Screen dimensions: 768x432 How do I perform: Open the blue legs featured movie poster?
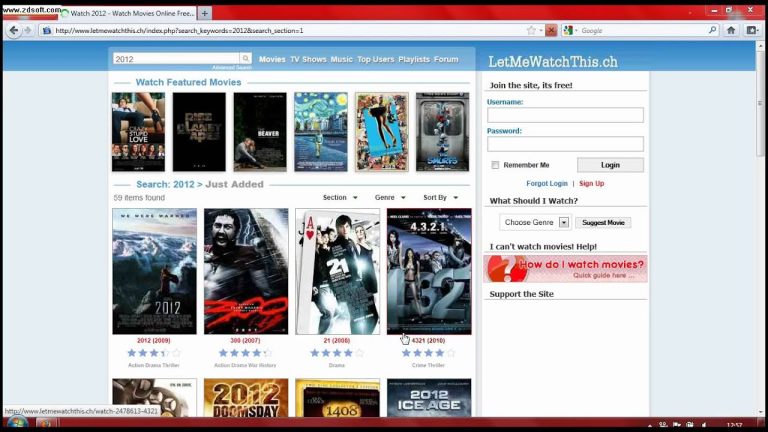coord(382,132)
